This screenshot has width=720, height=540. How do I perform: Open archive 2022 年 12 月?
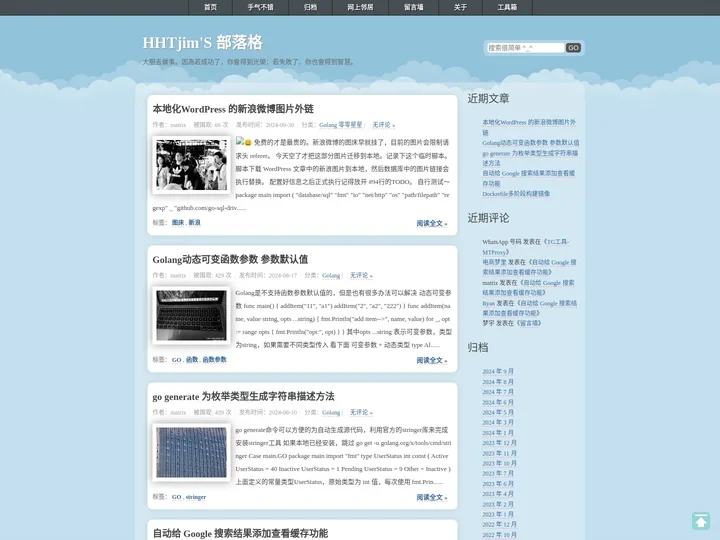(x=499, y=524)
